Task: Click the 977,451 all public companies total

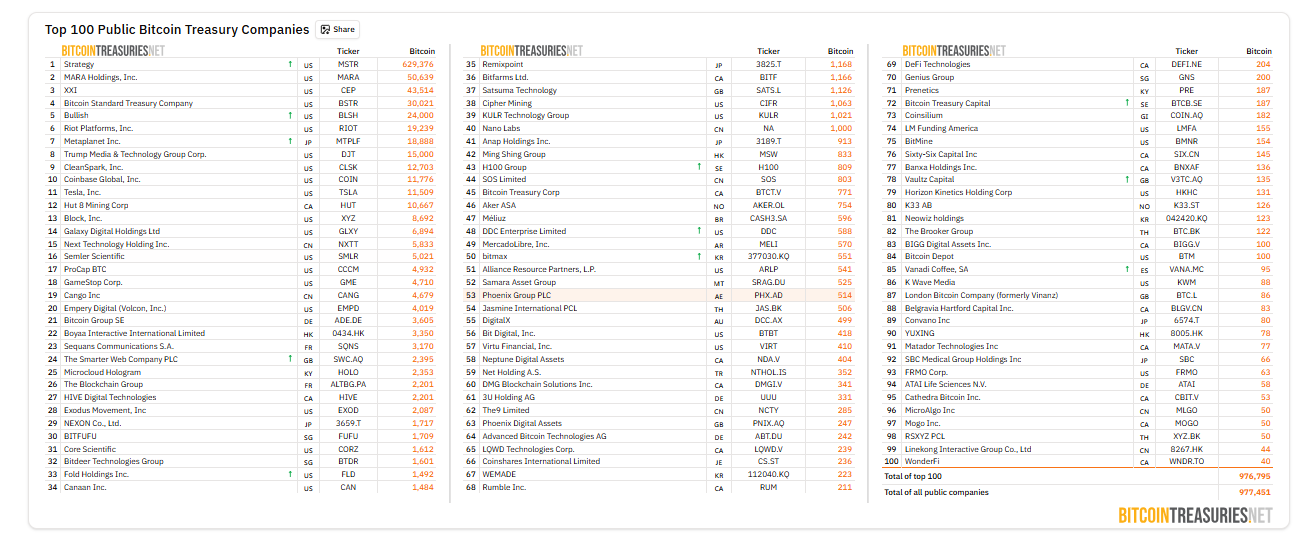Action: coord(1254,492)
